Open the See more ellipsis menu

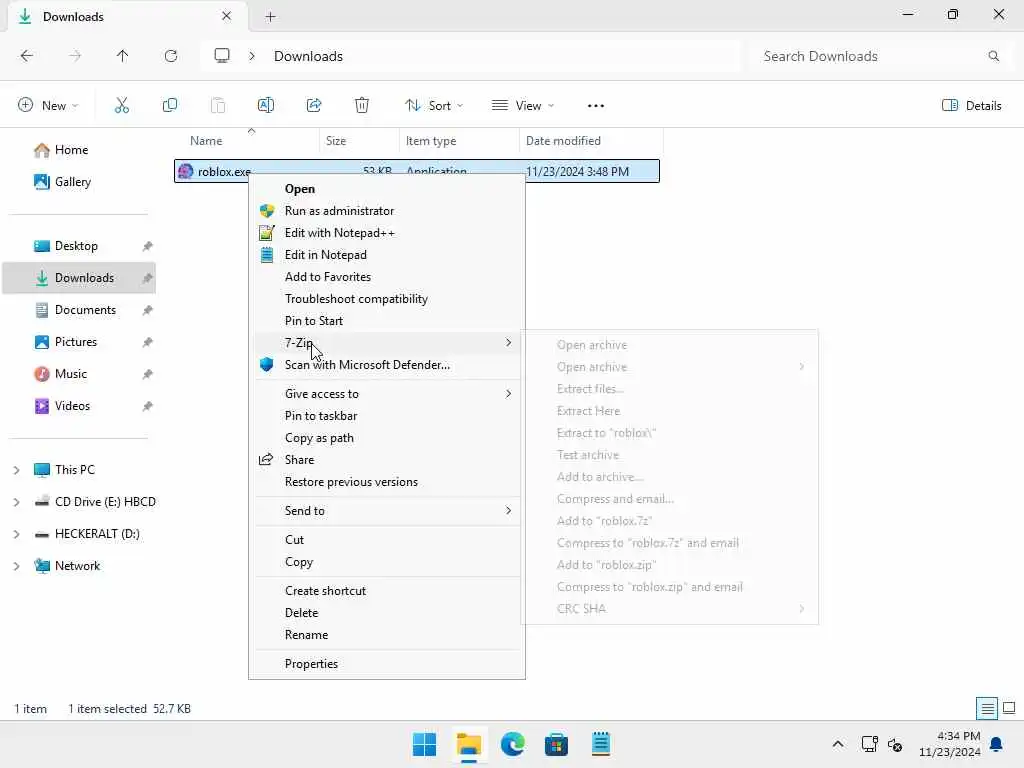coord(596,106)
